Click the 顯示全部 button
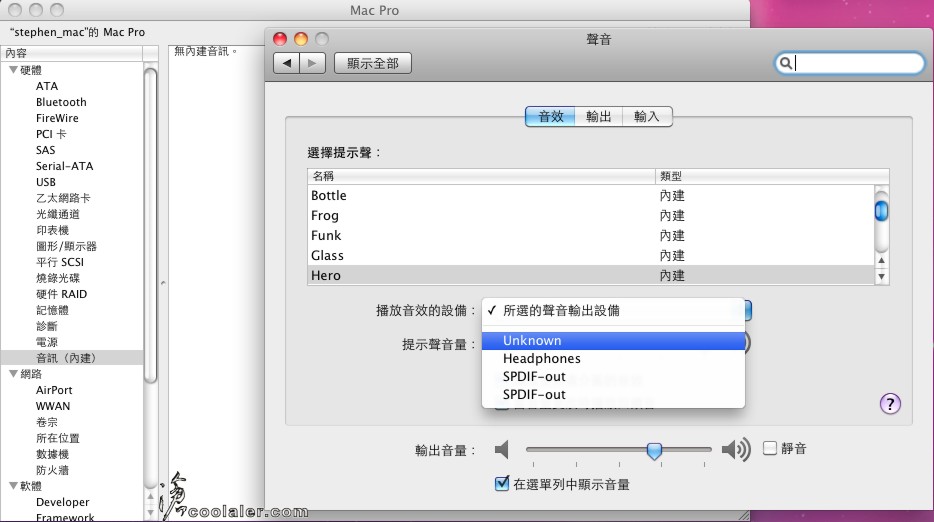Image resolution: width=934 pixels, height=522 pixels. 373,63
